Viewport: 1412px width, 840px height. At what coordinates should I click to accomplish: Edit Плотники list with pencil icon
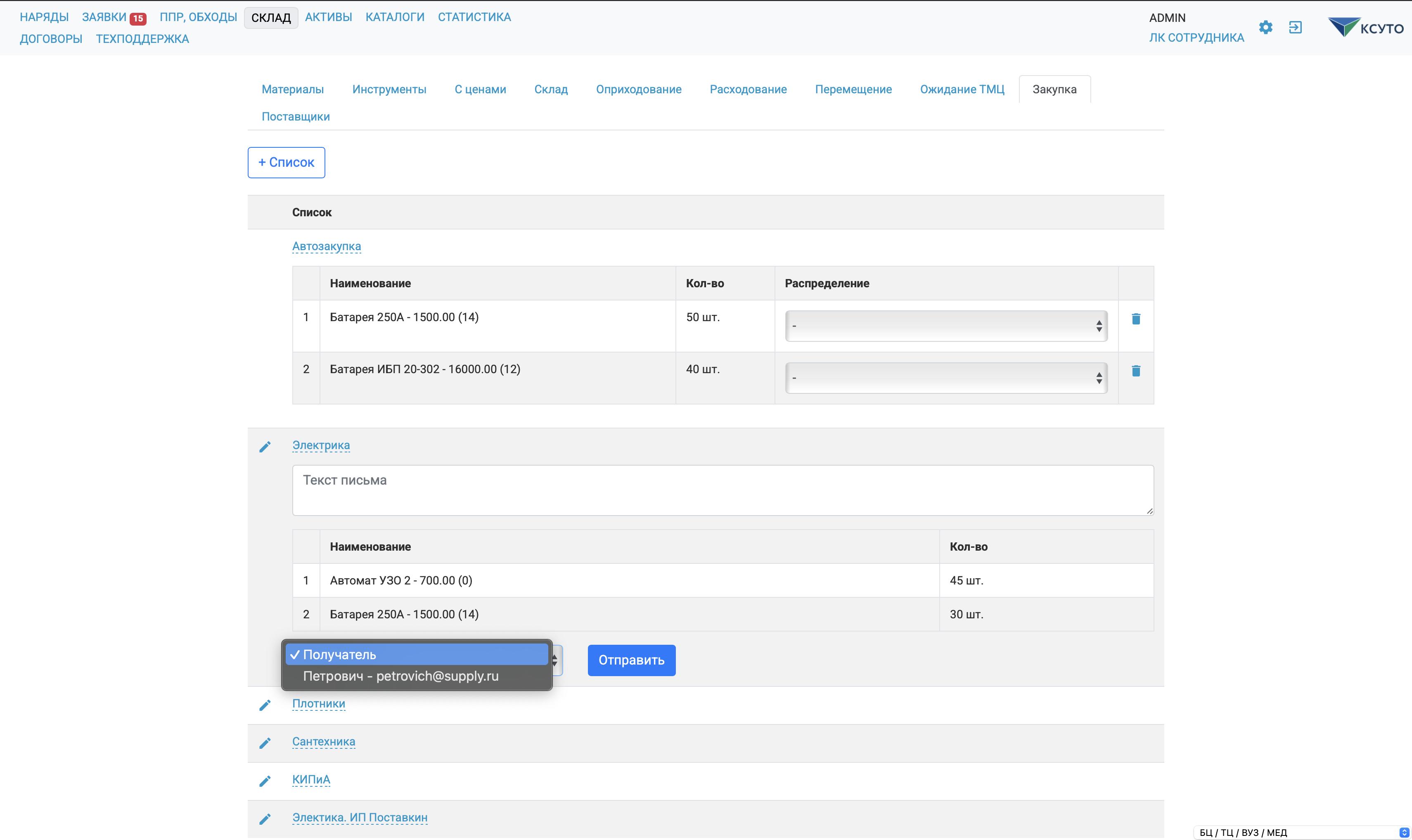265,705
